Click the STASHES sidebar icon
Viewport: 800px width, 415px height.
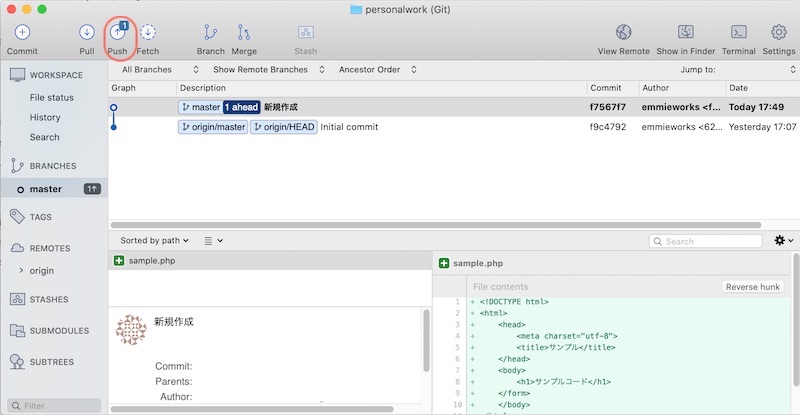(17, 299)
